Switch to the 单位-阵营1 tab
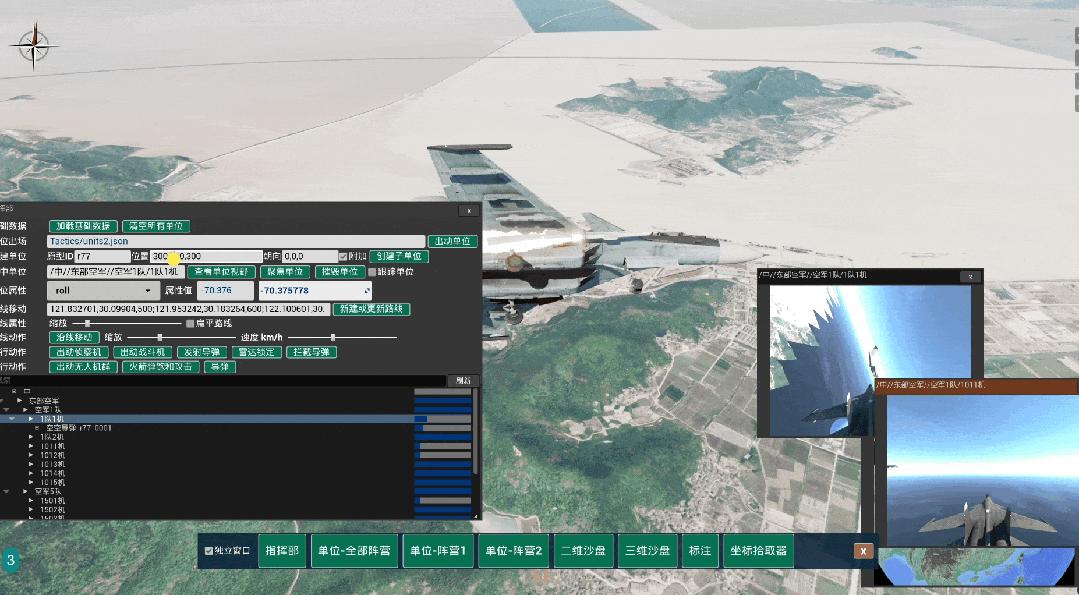The height and width of the screenshot is (595, 1079). [x=438, y=551]
